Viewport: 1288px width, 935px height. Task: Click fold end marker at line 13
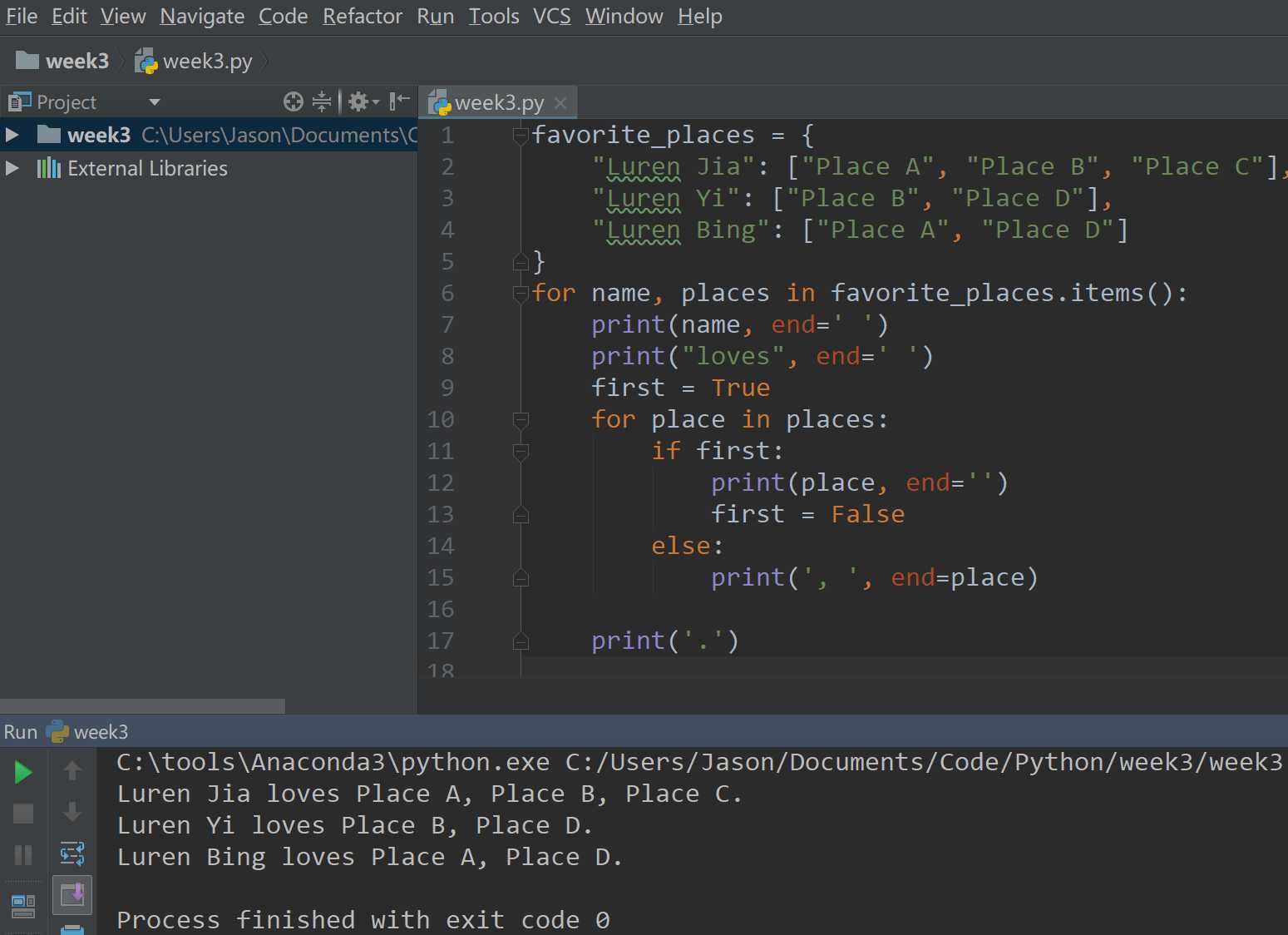(x=521, y=515)
